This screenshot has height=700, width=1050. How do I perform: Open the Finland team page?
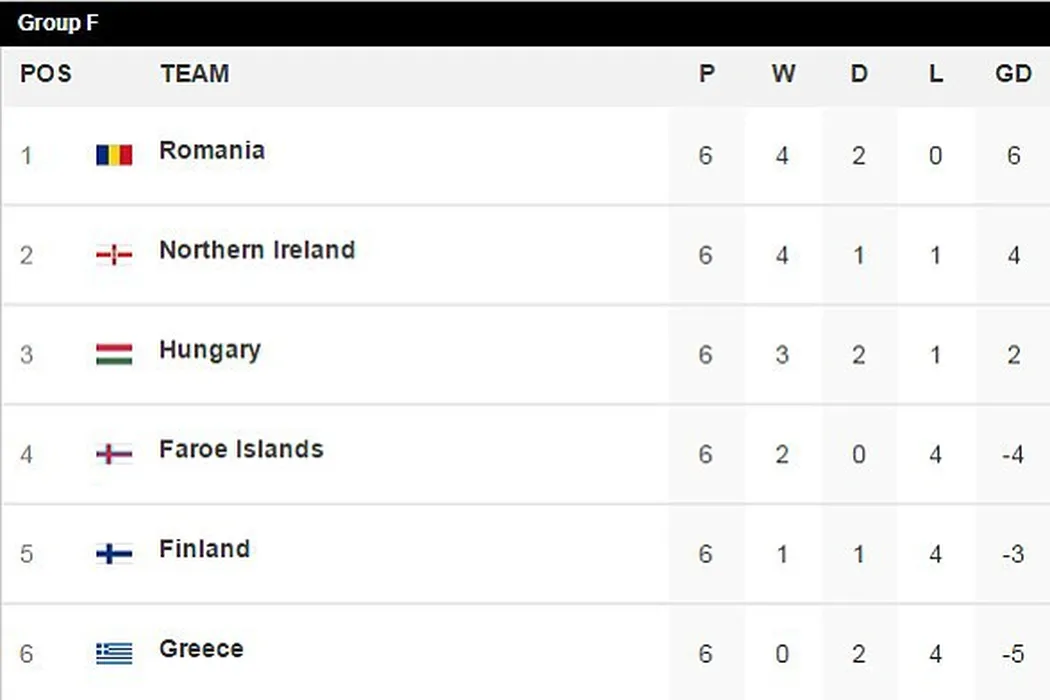tap(204, 549)
